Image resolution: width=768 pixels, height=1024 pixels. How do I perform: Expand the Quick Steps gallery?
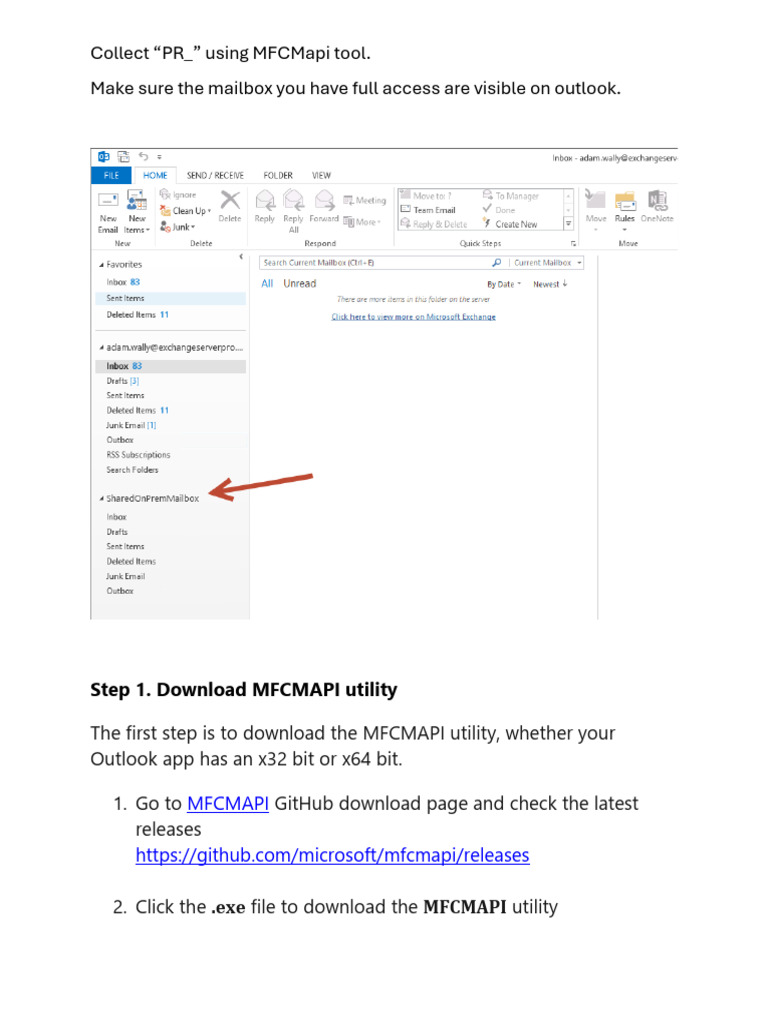tap(568, 223)
